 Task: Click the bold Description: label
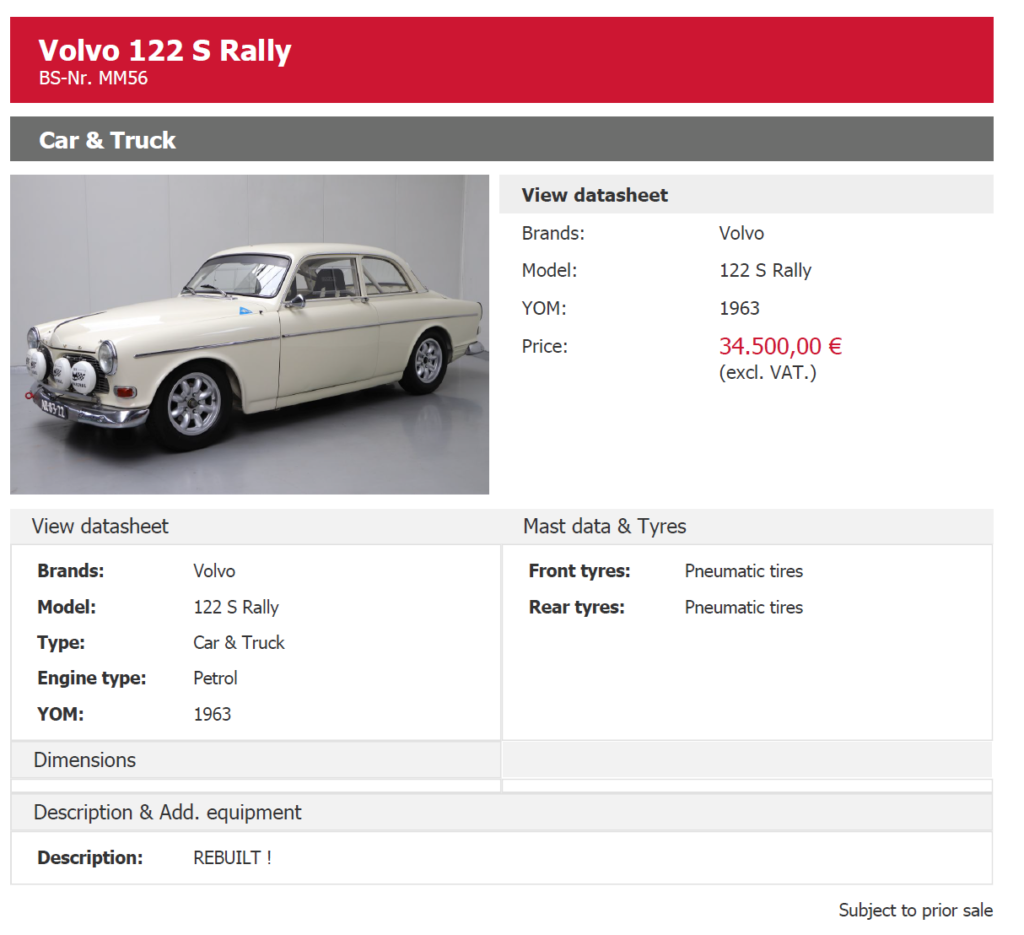click(x=89, y=857)
